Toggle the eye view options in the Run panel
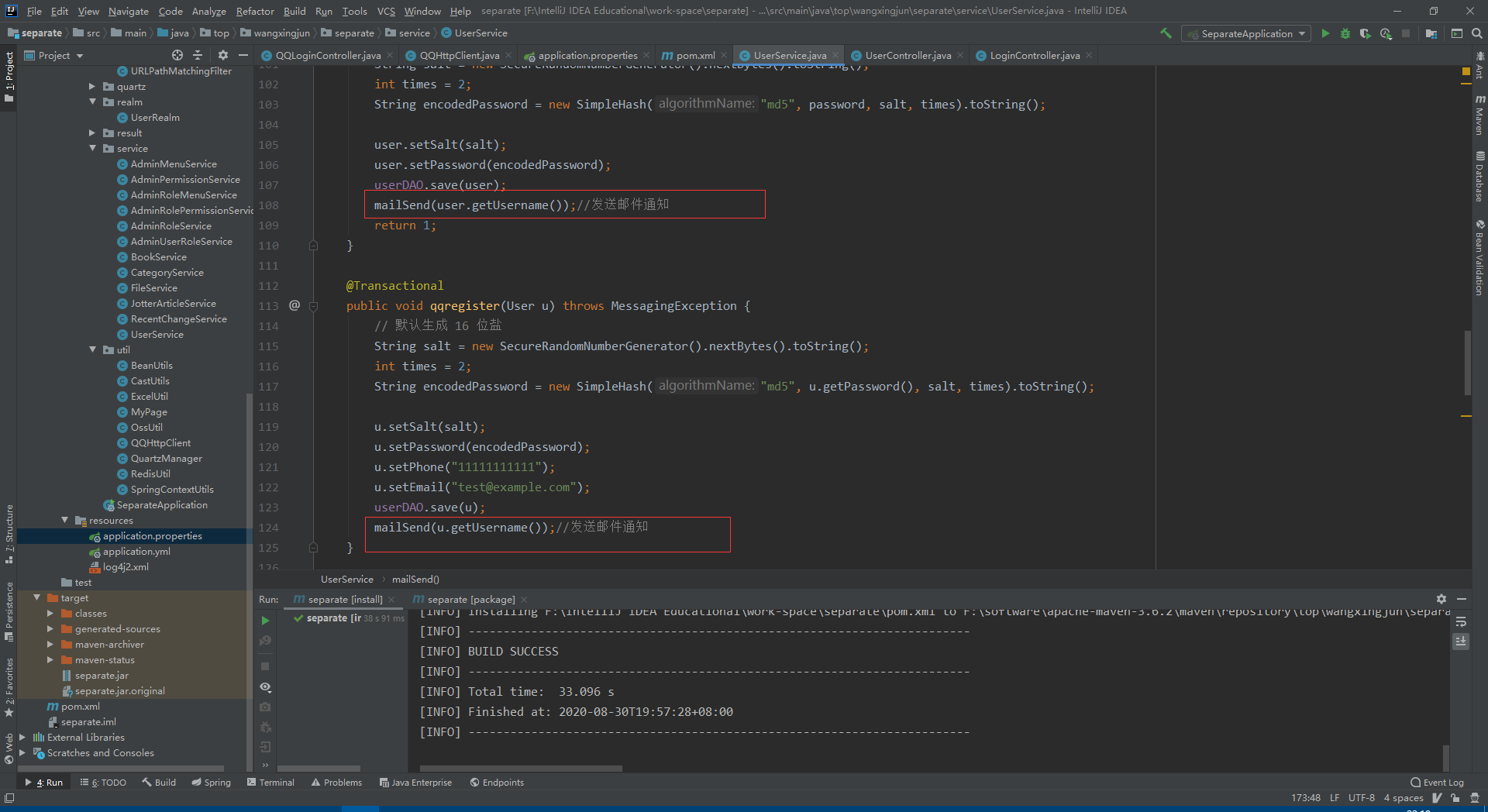The height and width of the screenshot is (812, 1488). coord(265,687)
